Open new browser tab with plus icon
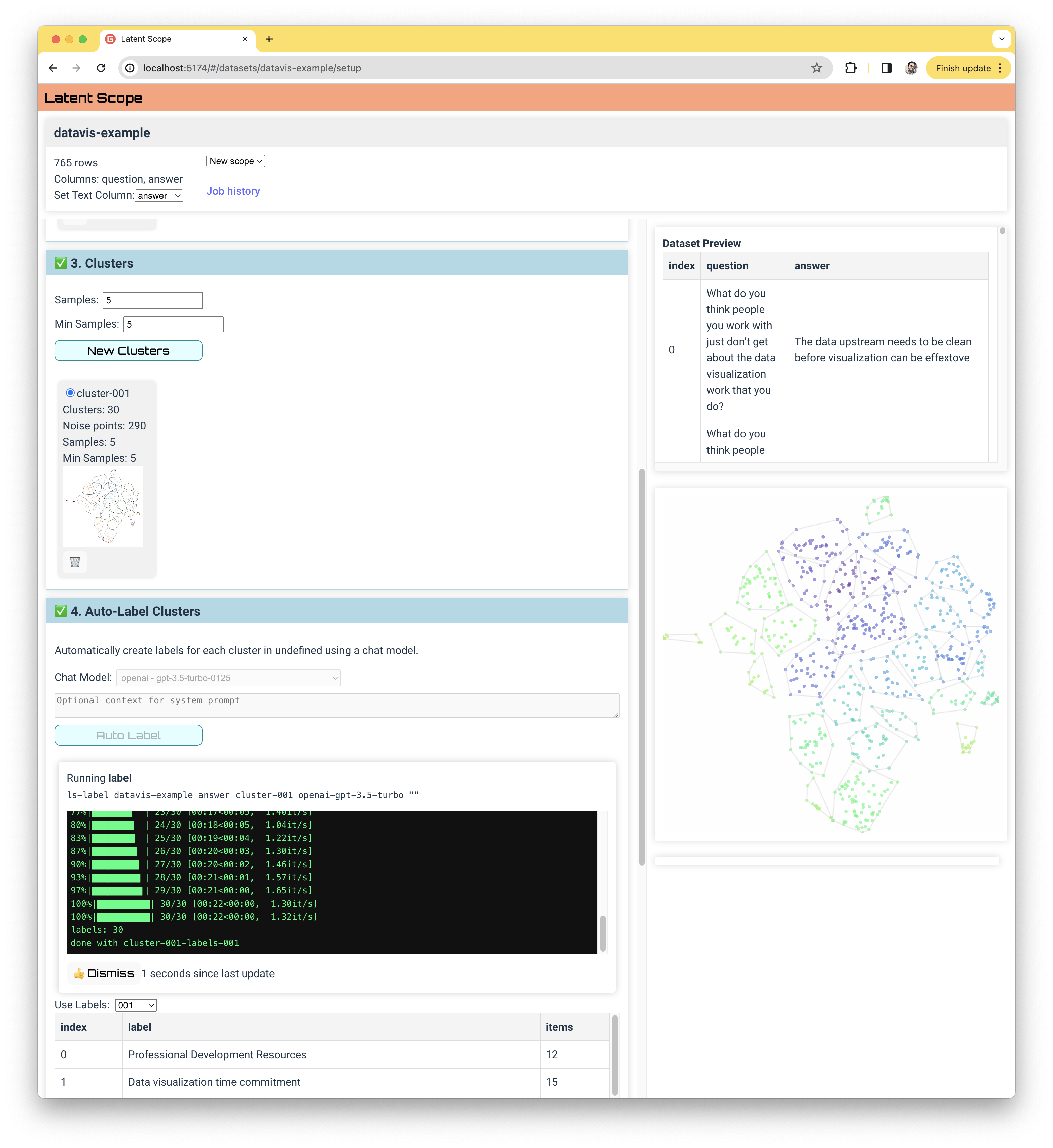This screenshot has width=1053, height=1148. [x=269, y=39]
